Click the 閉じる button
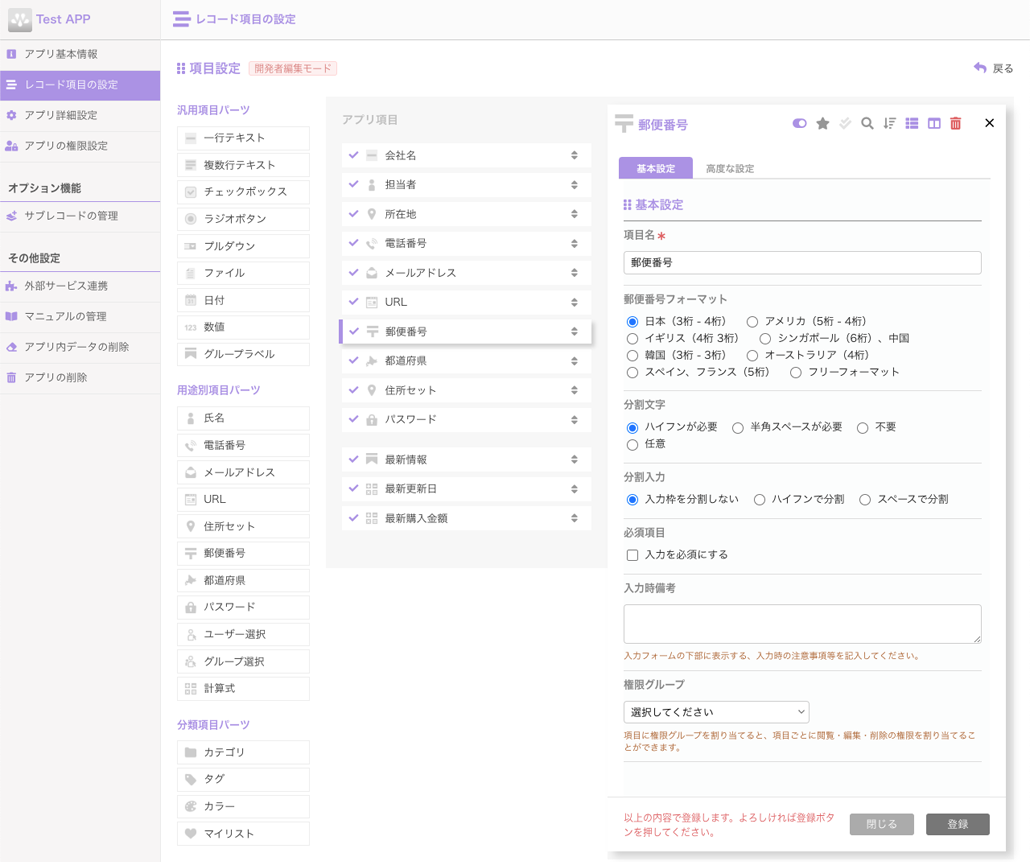1030x862 pixels. [x=882, y=825]
